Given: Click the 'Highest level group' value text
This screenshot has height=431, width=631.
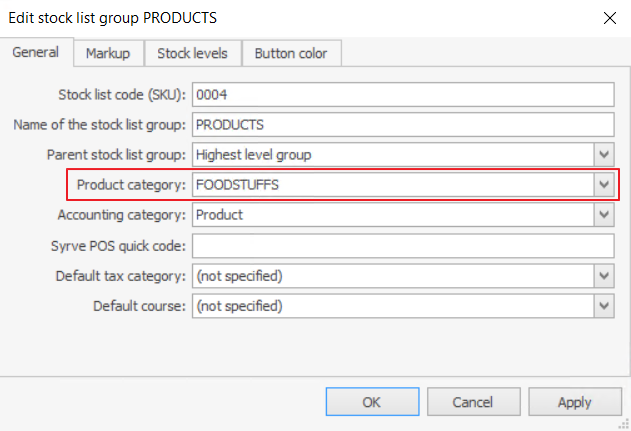Looking at the screenshot, I should 255,155.
